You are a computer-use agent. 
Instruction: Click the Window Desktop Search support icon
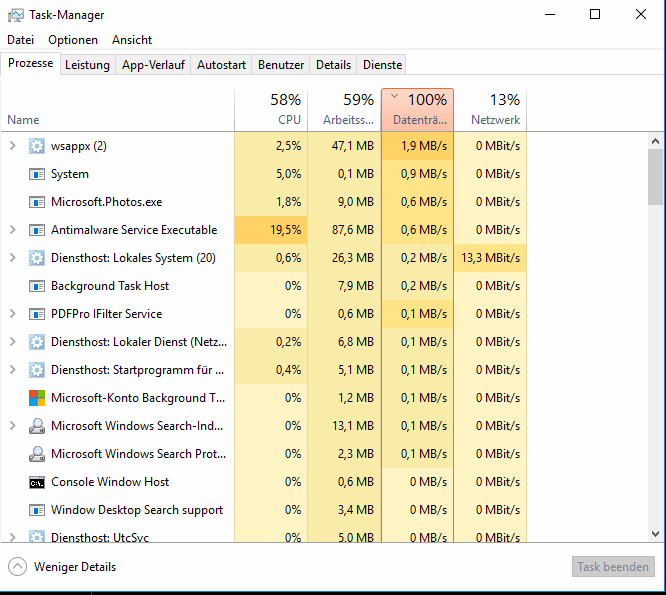click(37, 510)
